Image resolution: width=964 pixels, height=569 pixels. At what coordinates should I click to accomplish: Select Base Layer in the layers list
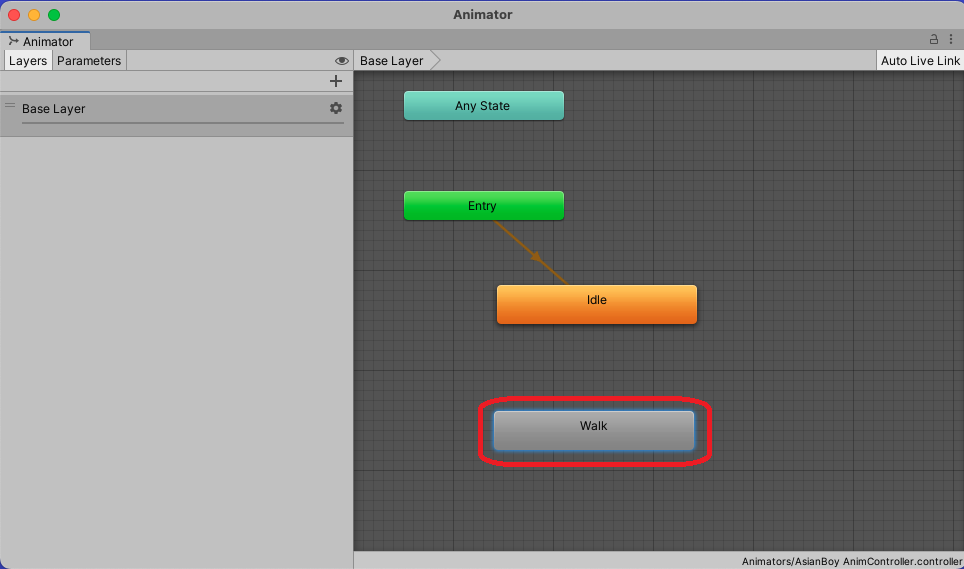(x=150, y=108)
